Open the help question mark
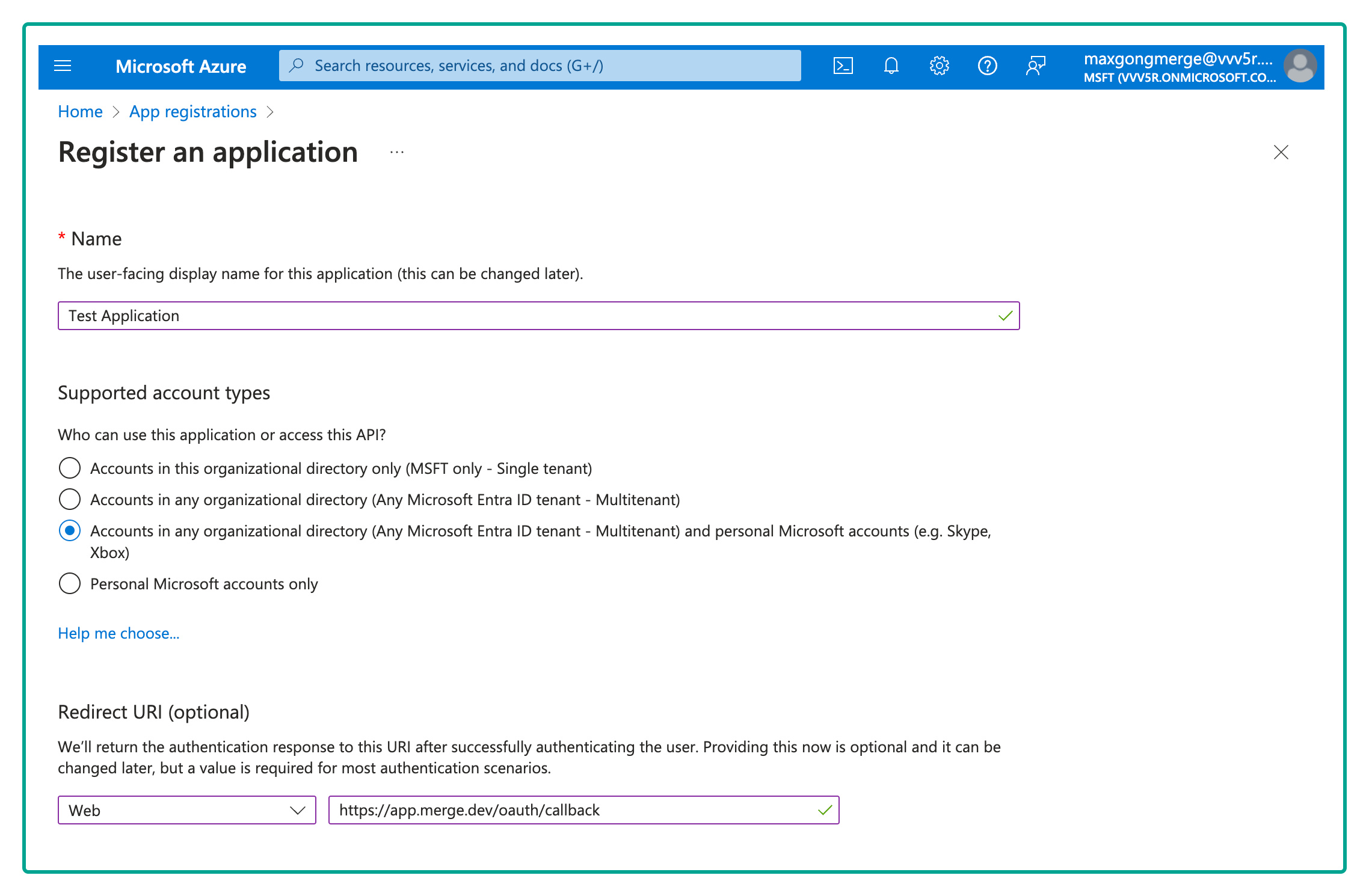 (x=987, y=66)
